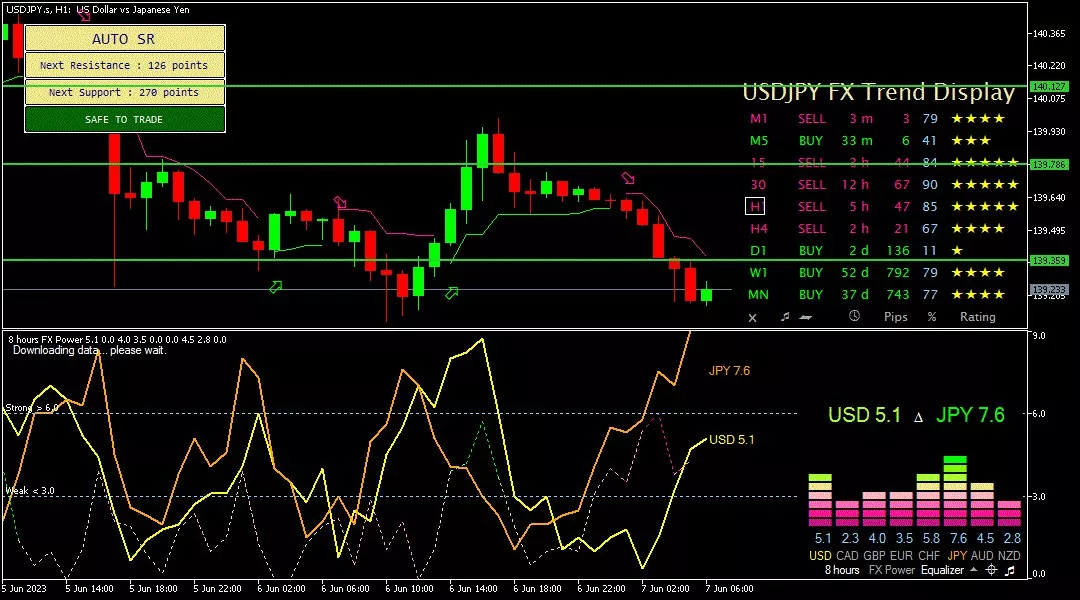
Task: Click the H1 row SELL signal
Action: [811, 207]
